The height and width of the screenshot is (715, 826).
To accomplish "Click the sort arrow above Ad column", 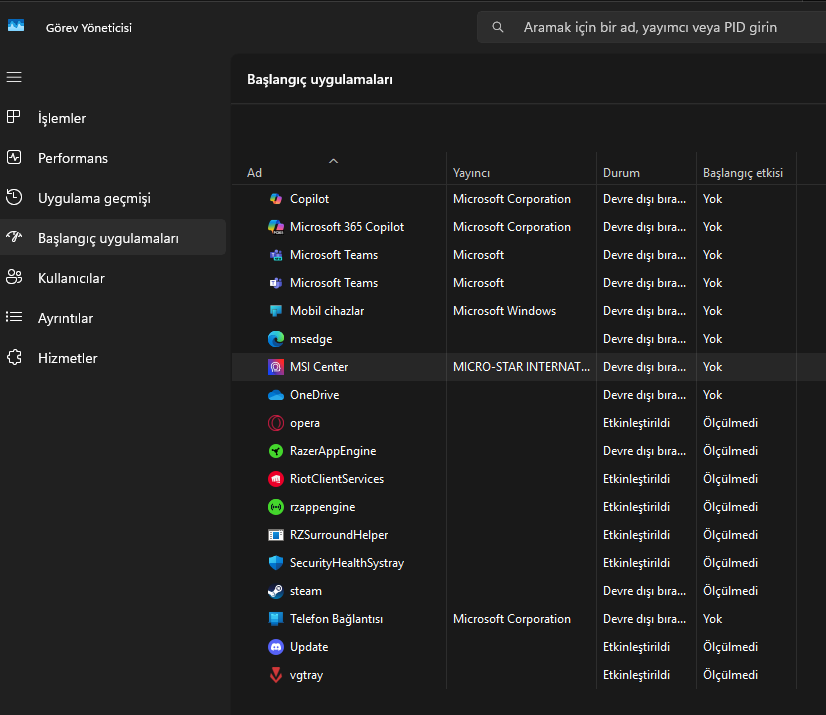I will click(333, 161).
